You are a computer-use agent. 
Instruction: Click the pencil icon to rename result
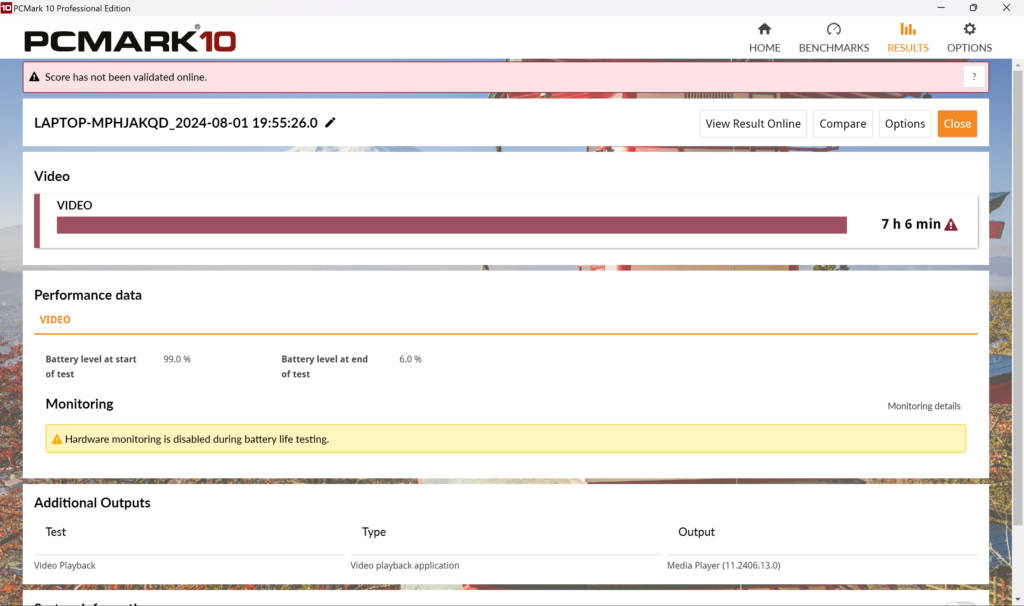tap(331, 123)
